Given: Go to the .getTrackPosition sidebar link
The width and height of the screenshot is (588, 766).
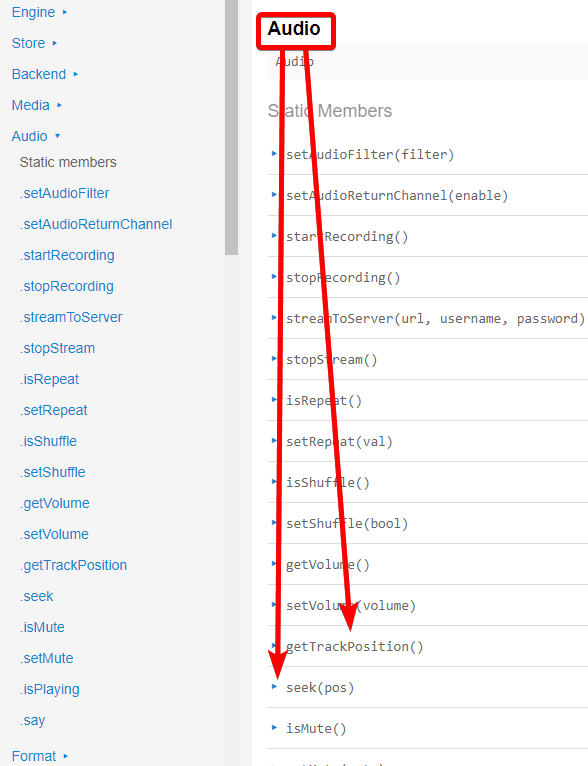Looking at the screenshot, I should point(73,565).
